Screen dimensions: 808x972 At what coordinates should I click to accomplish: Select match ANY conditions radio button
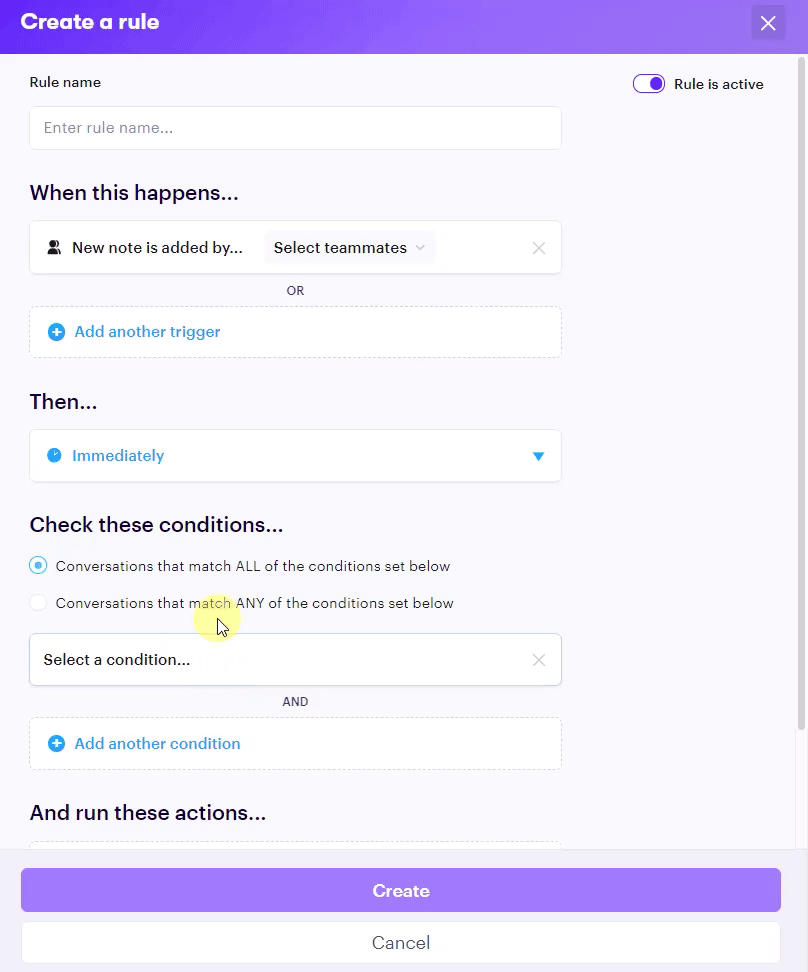(38, 603)
